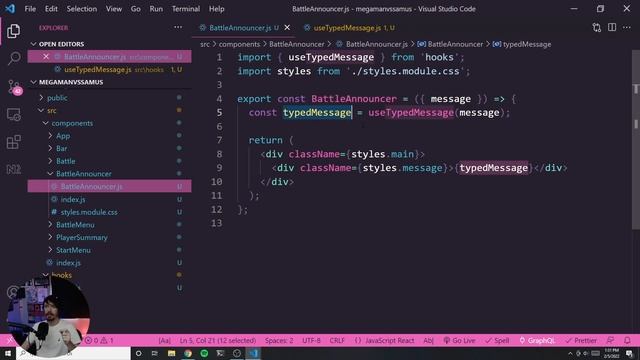The width and height of the screenshot is (640, 360).
Task: Open the File menu
Action: 30,9
